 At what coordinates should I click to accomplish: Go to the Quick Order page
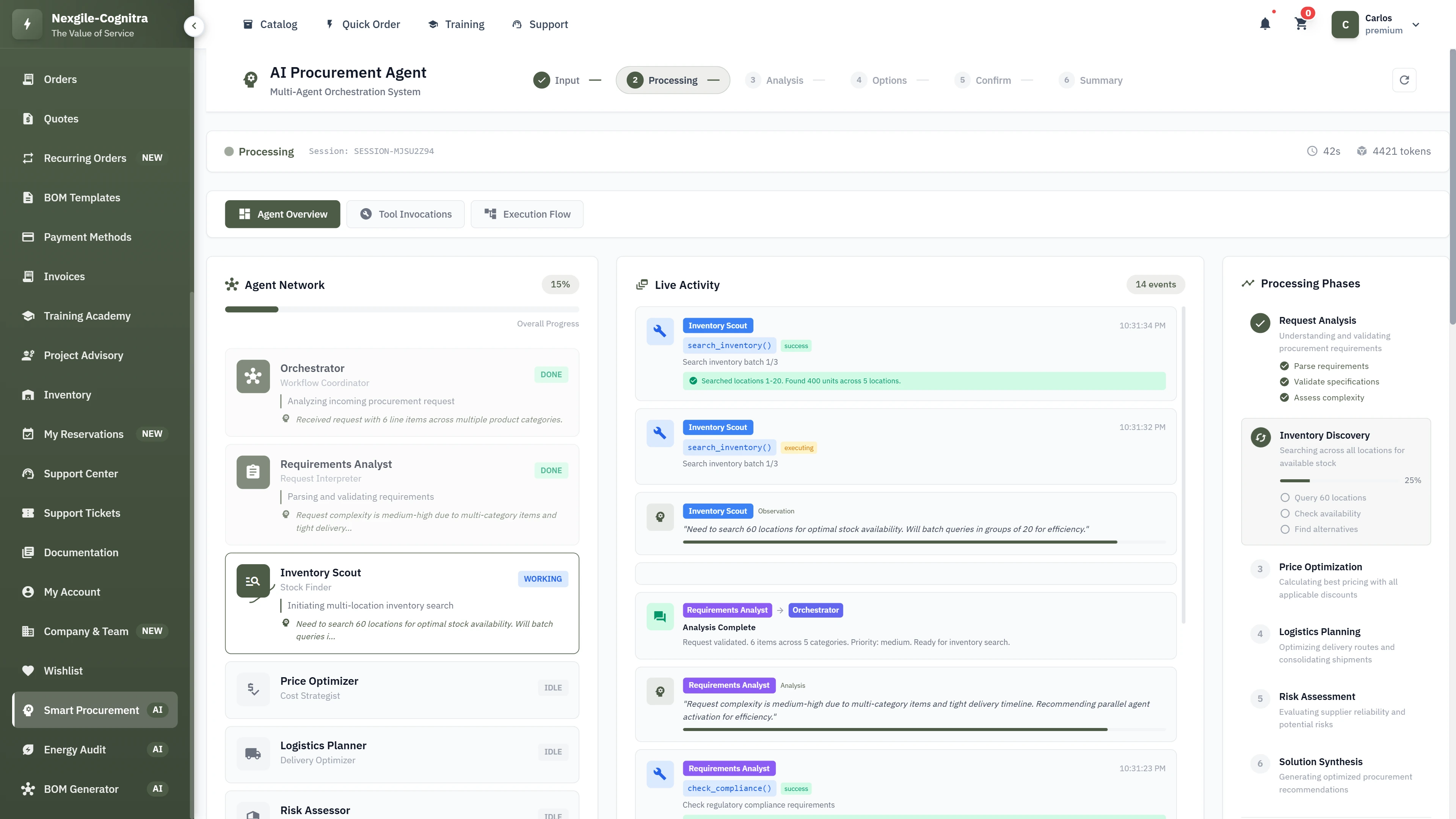pos(362,24)
